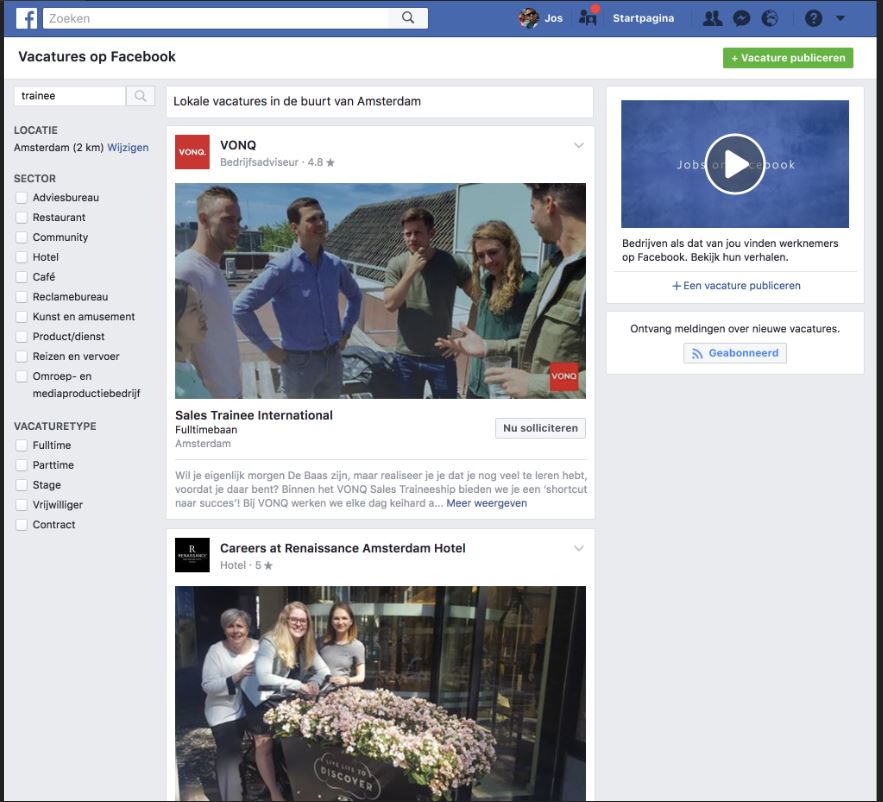Tick Reizen en vervoer checkbox
The width and height of the screenshot is (883, 802).
[x=21, y=356]
